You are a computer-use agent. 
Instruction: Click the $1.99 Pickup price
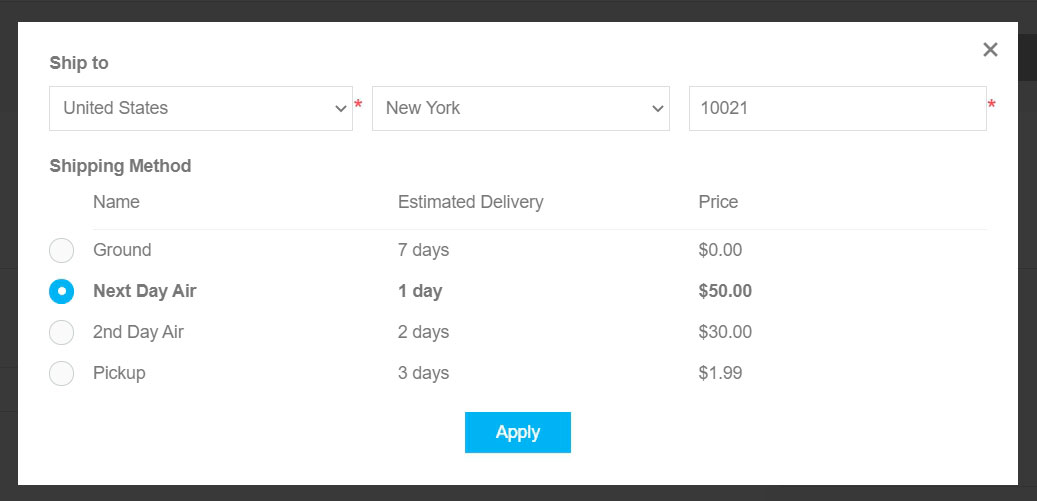[x=720, y=373]
